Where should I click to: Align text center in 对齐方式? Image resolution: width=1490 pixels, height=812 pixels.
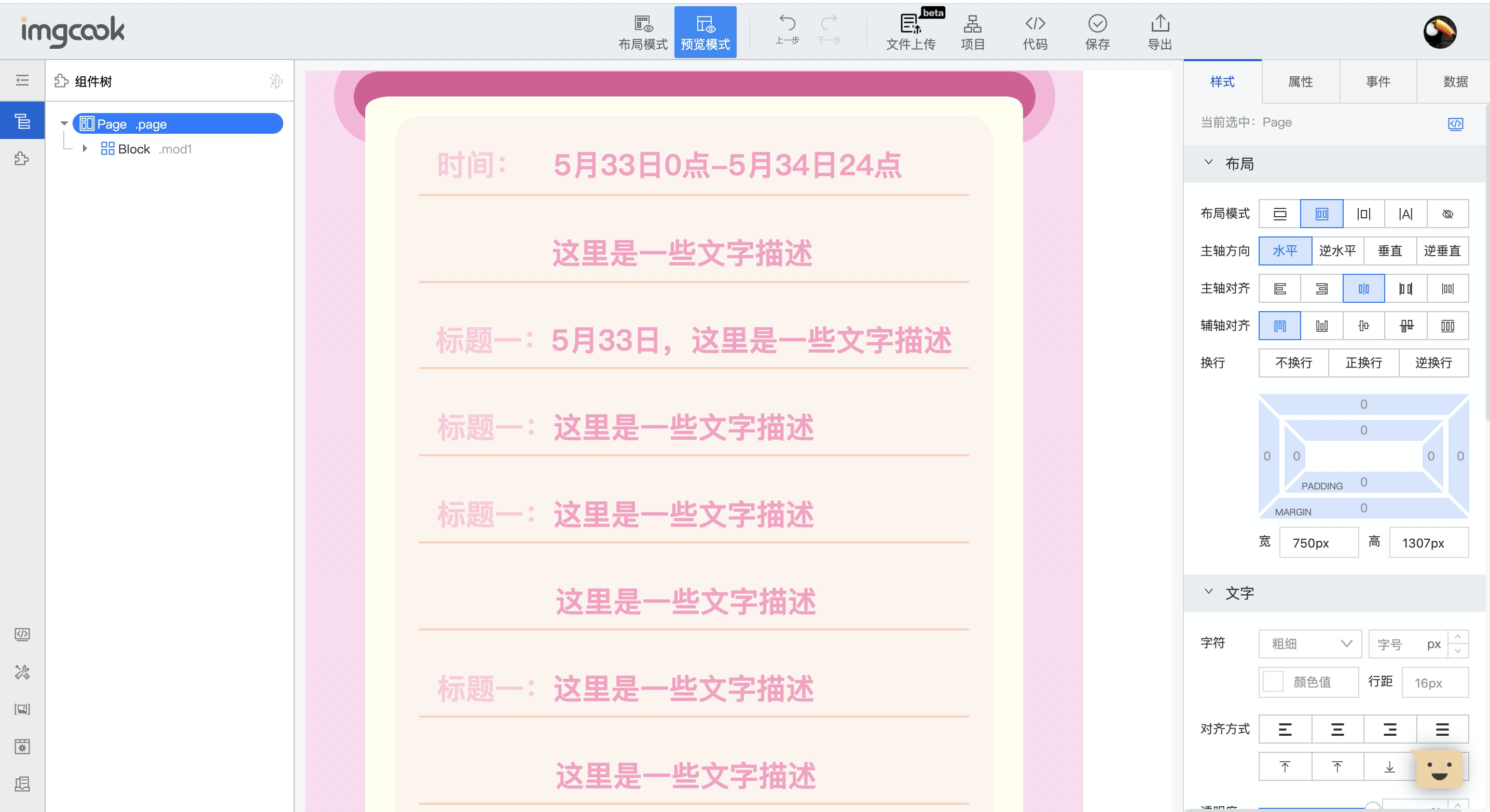tap(1337, 730)
